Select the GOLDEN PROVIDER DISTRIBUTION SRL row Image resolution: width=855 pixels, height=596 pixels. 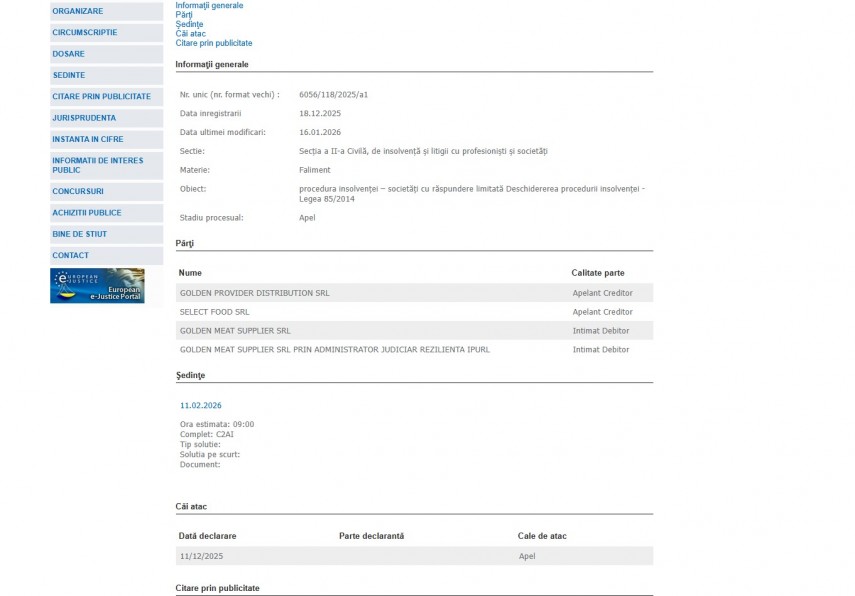click(x=255, y=293)
